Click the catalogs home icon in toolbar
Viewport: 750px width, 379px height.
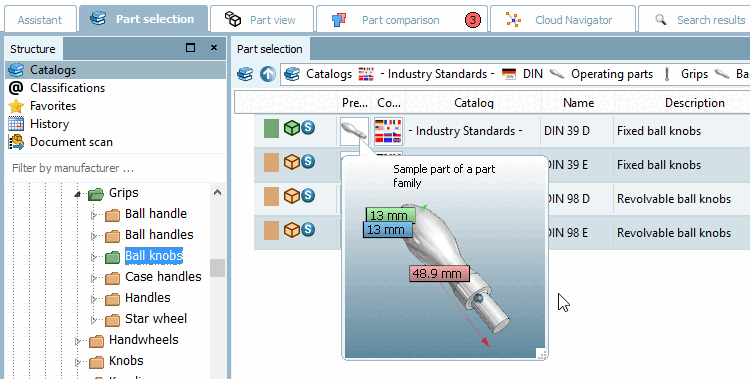(245, 74)
